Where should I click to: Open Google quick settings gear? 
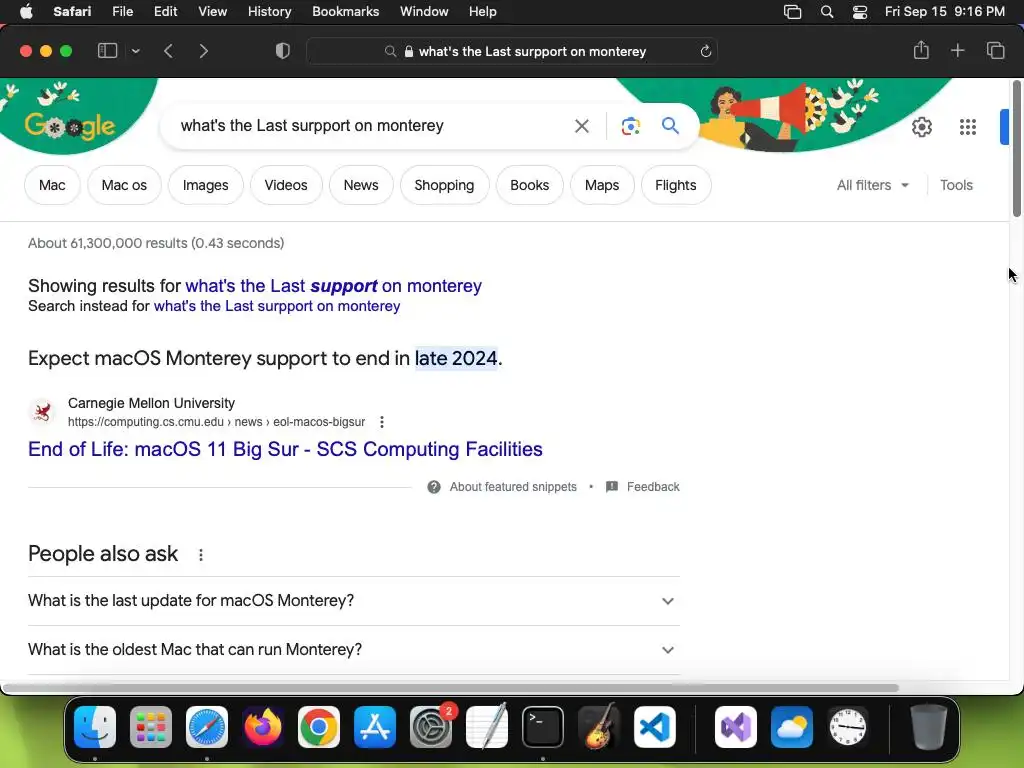[x=921, y=127]
